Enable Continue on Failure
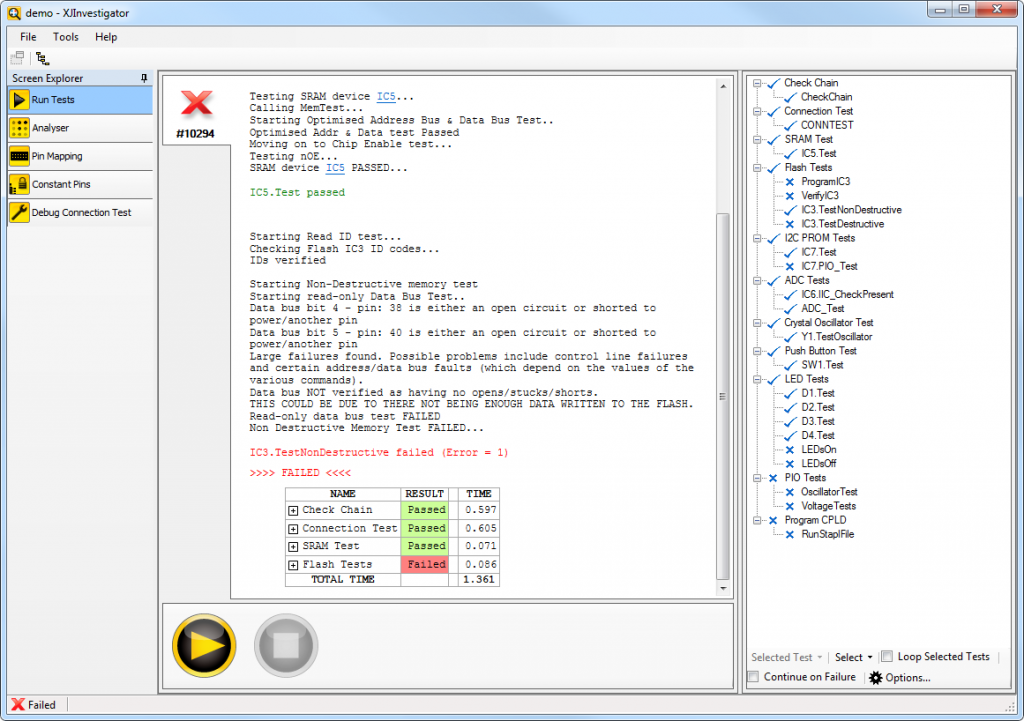Image resolution: width=1024 pixels, height=721 pixels. pyautogui.click(x=753, y=677)
